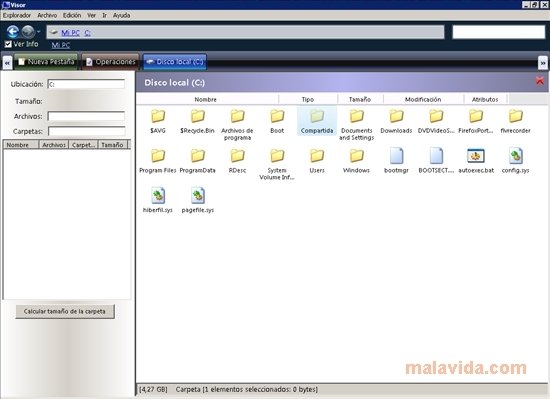This screenshot has width=550, height=399.
Task: Click the C: breadcrumb in address bar
Action: (87, 33)
